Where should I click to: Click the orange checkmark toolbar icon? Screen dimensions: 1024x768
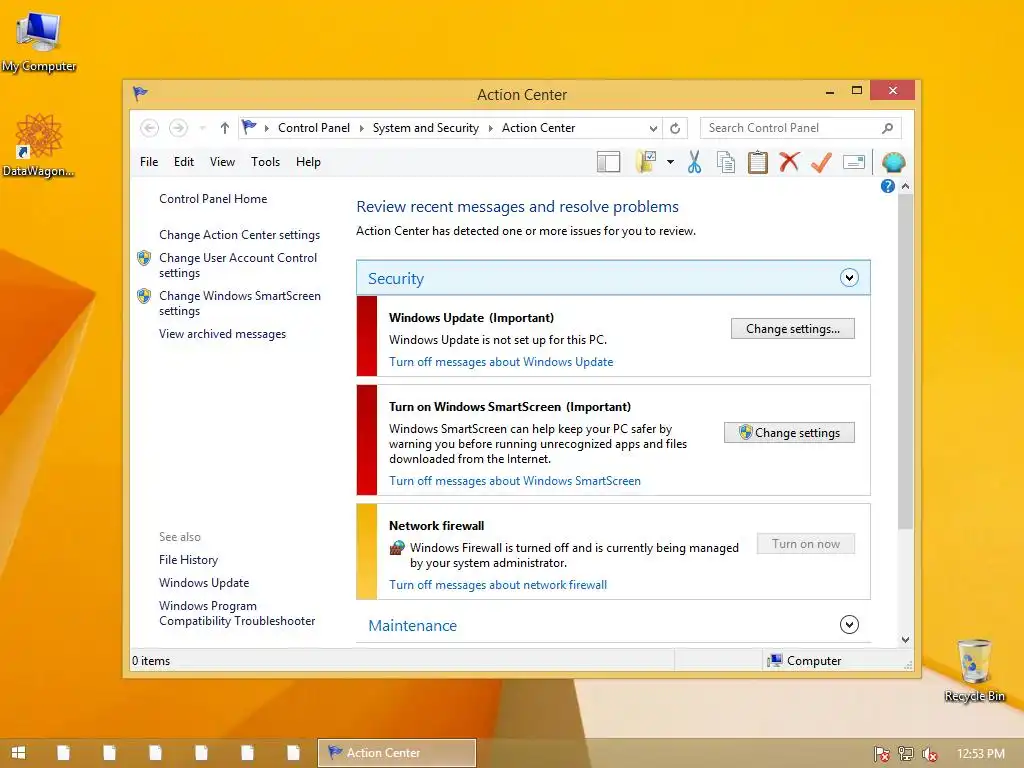coord(821,162)
